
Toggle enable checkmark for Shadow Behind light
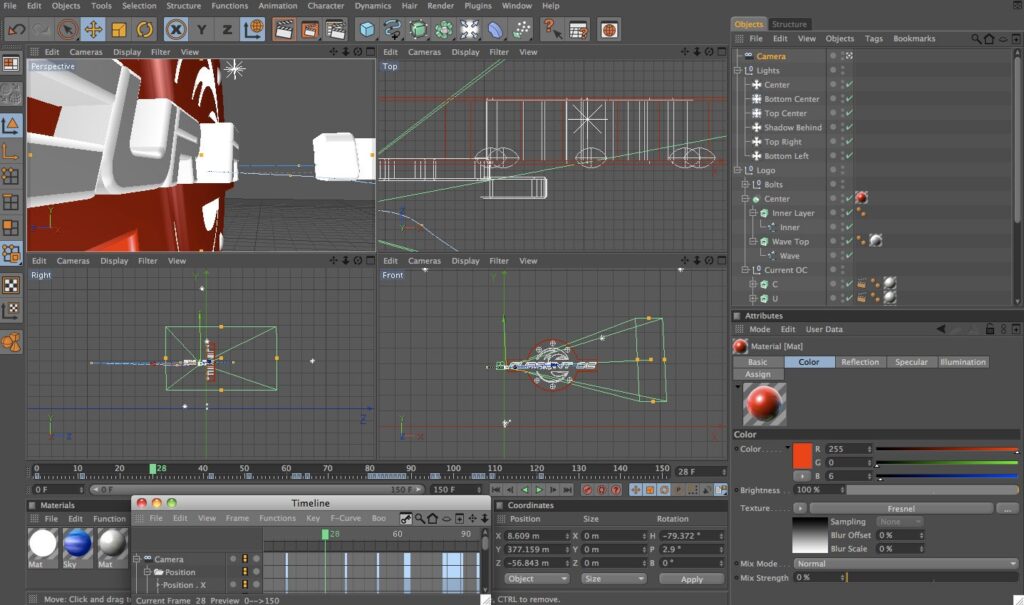849,127
